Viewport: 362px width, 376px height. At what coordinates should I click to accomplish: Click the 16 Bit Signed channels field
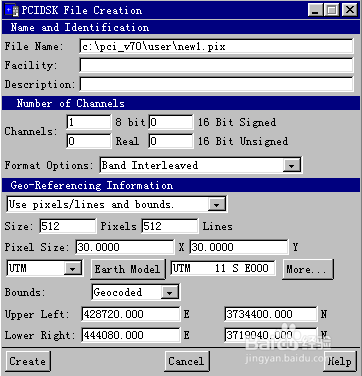[x=171, y=122]
